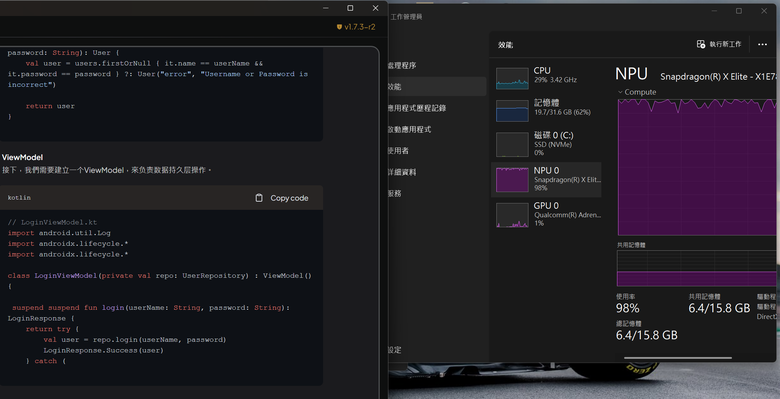
Task: Click the horizontal scrollbar under NPU details
Action: pyautogui.click(x=678, y=357)
